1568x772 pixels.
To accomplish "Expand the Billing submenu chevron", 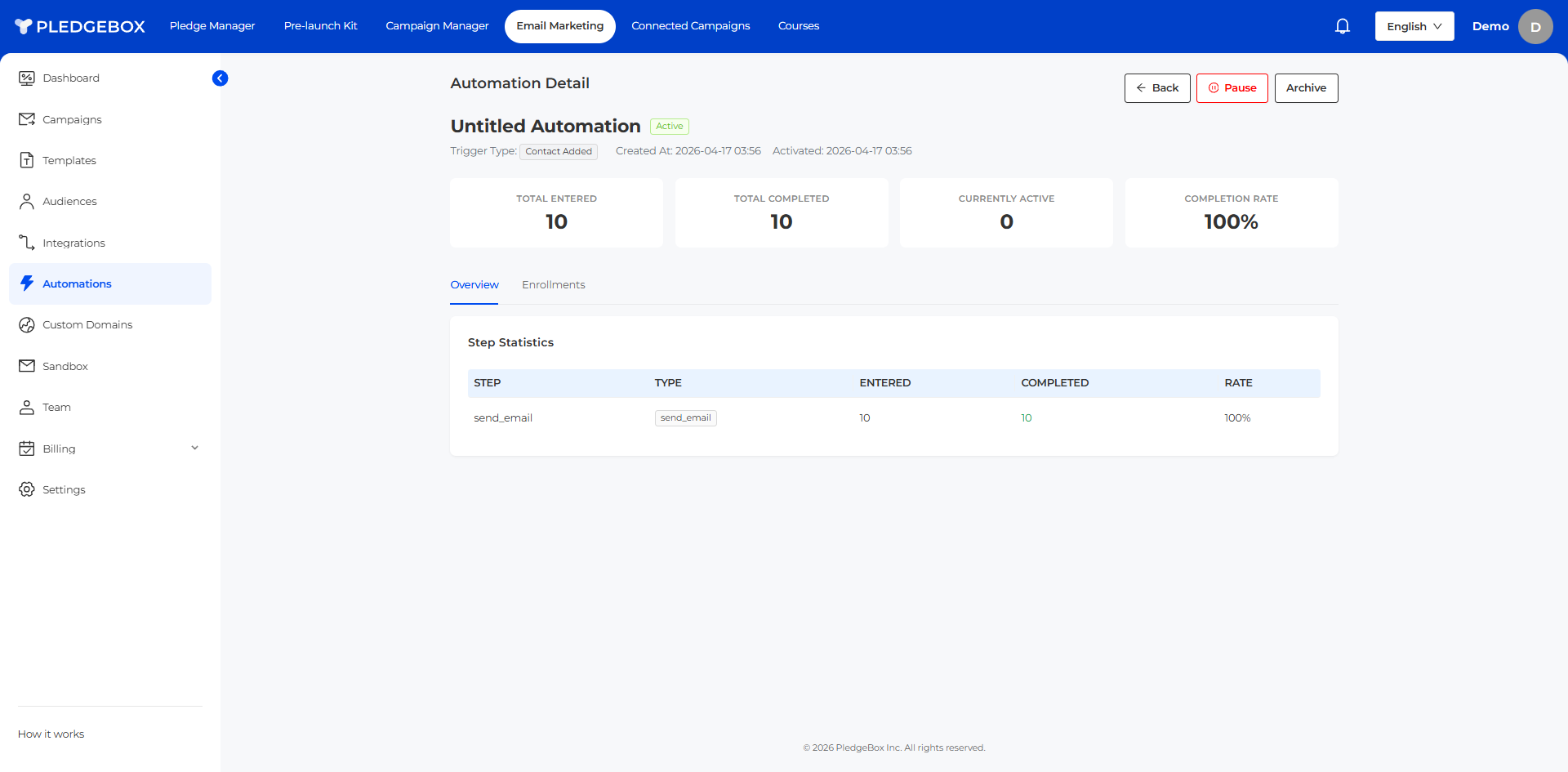I will tap(194, 448).
